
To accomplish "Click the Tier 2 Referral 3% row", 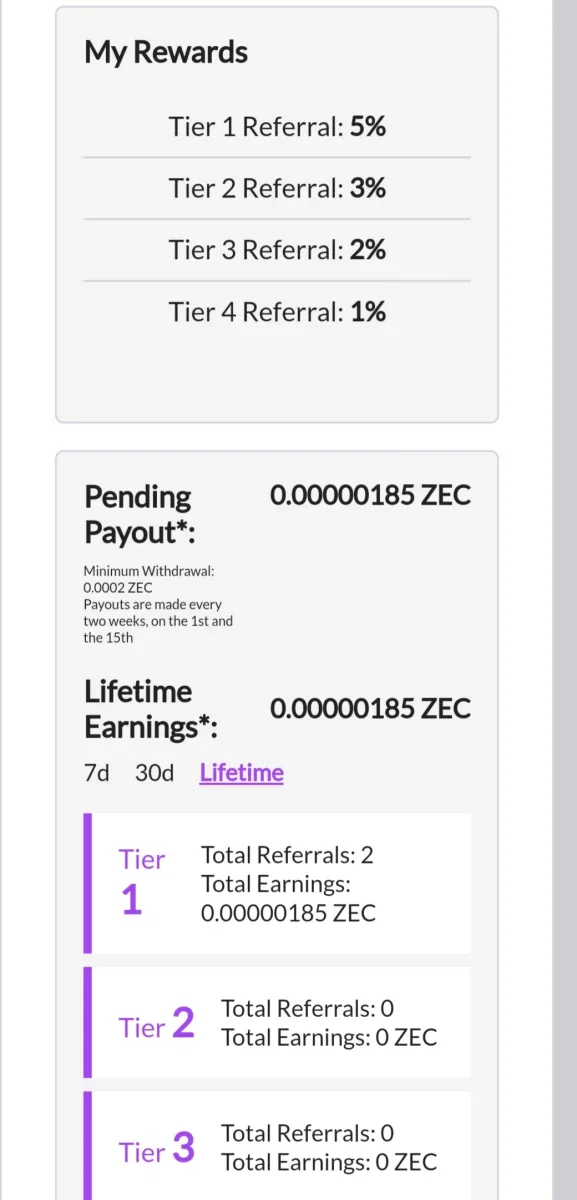I will click(277, 188).
